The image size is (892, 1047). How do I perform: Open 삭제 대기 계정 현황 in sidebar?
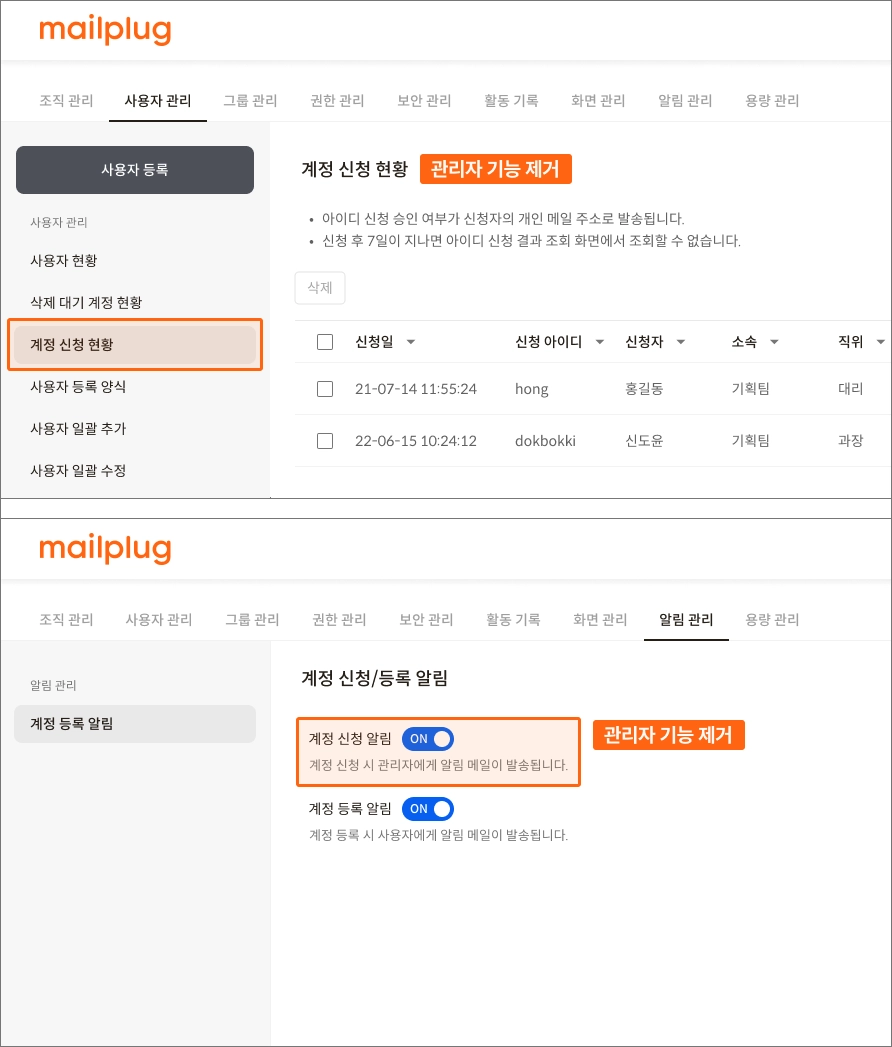click(x=93, y=302)
